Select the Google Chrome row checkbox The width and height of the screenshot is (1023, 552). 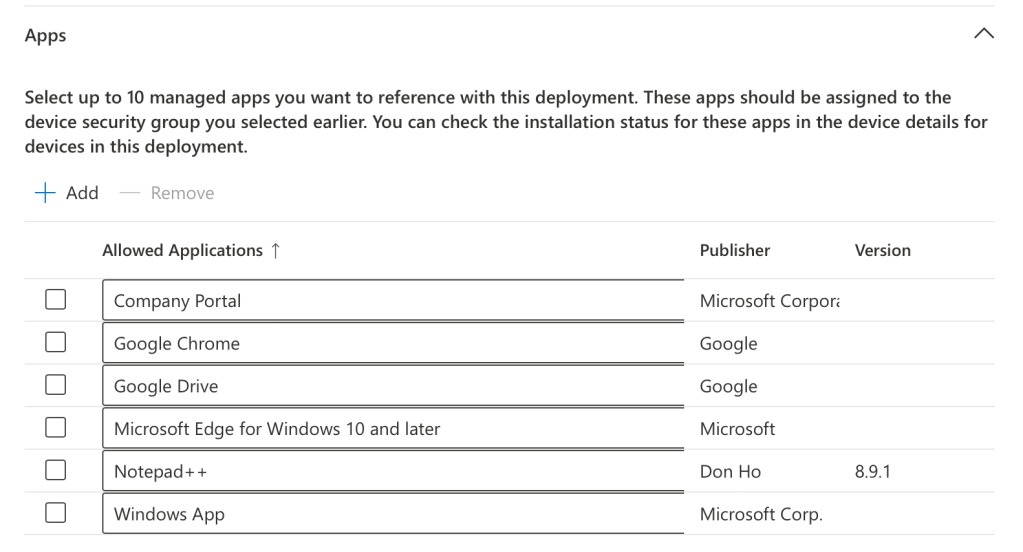coord(55,344)
